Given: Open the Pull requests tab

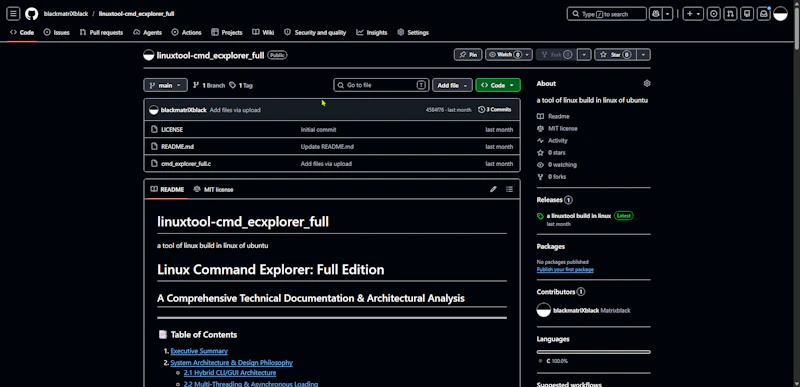Looking at the screenshot, I should tap(102, 32).
